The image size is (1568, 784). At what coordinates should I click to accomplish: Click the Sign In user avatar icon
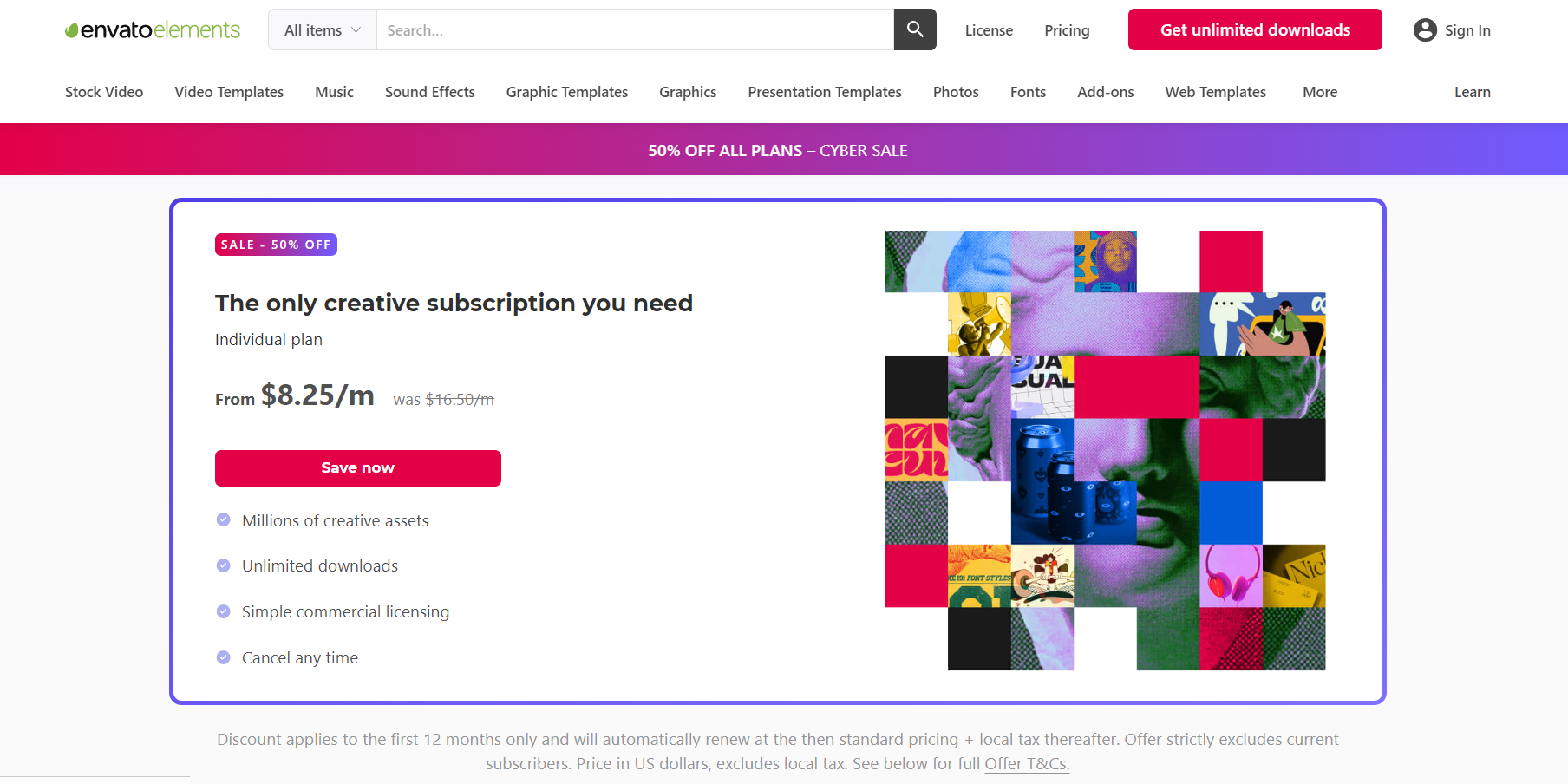[x=1424, y=30]
